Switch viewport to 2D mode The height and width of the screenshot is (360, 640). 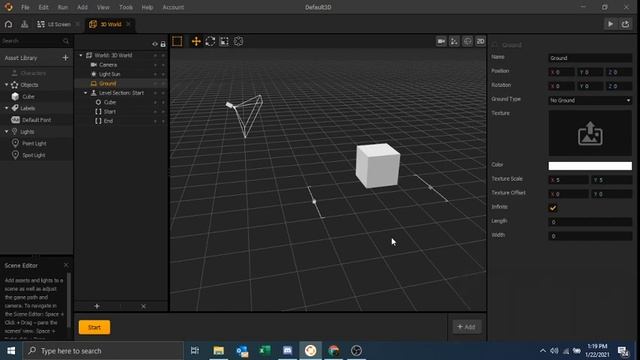click(x=480, y=41)
